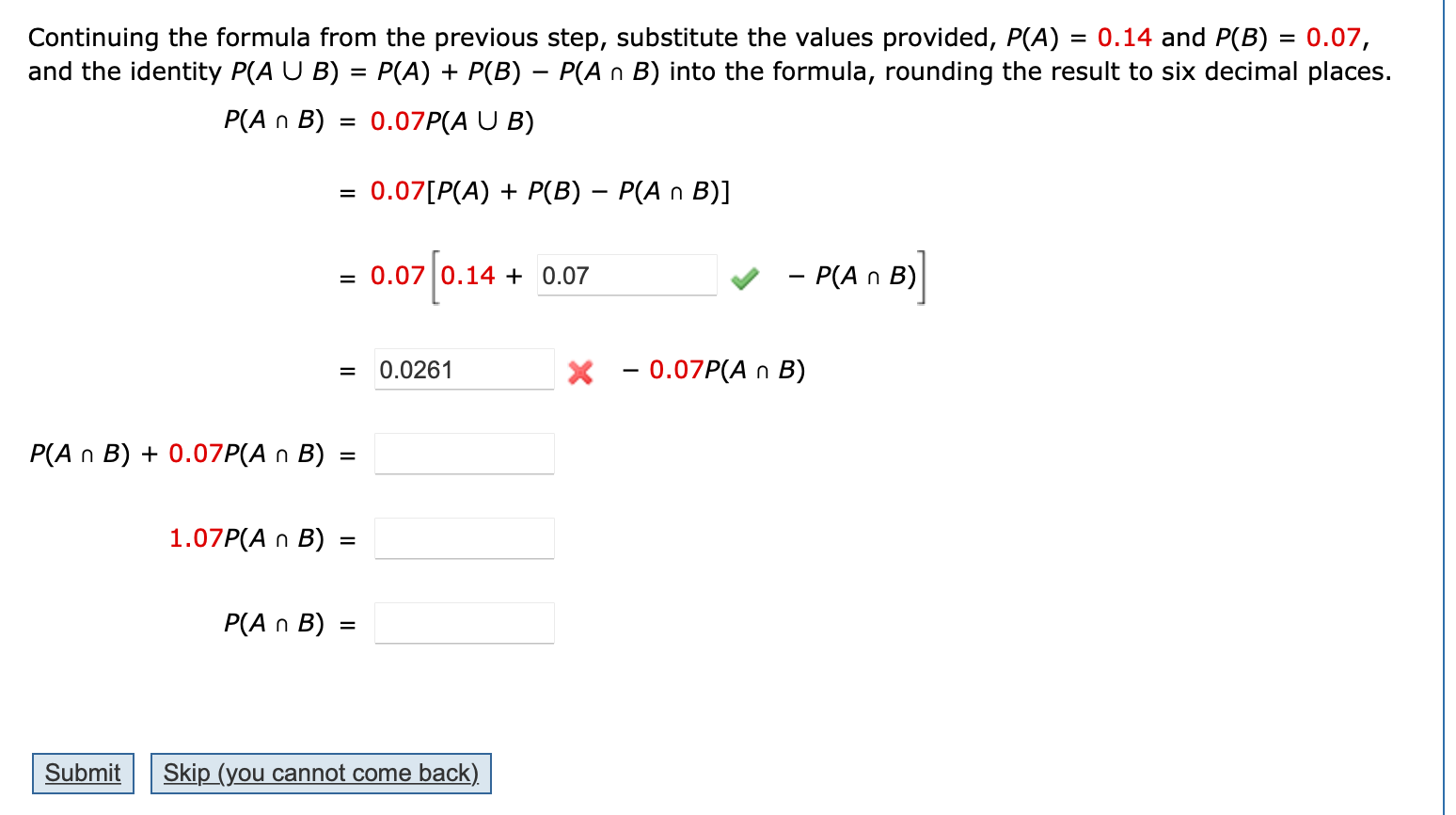Select the 0.07P(A ∪ B) expression
The width and height of the screenshot is (1456, 815).
click(451, 120)
